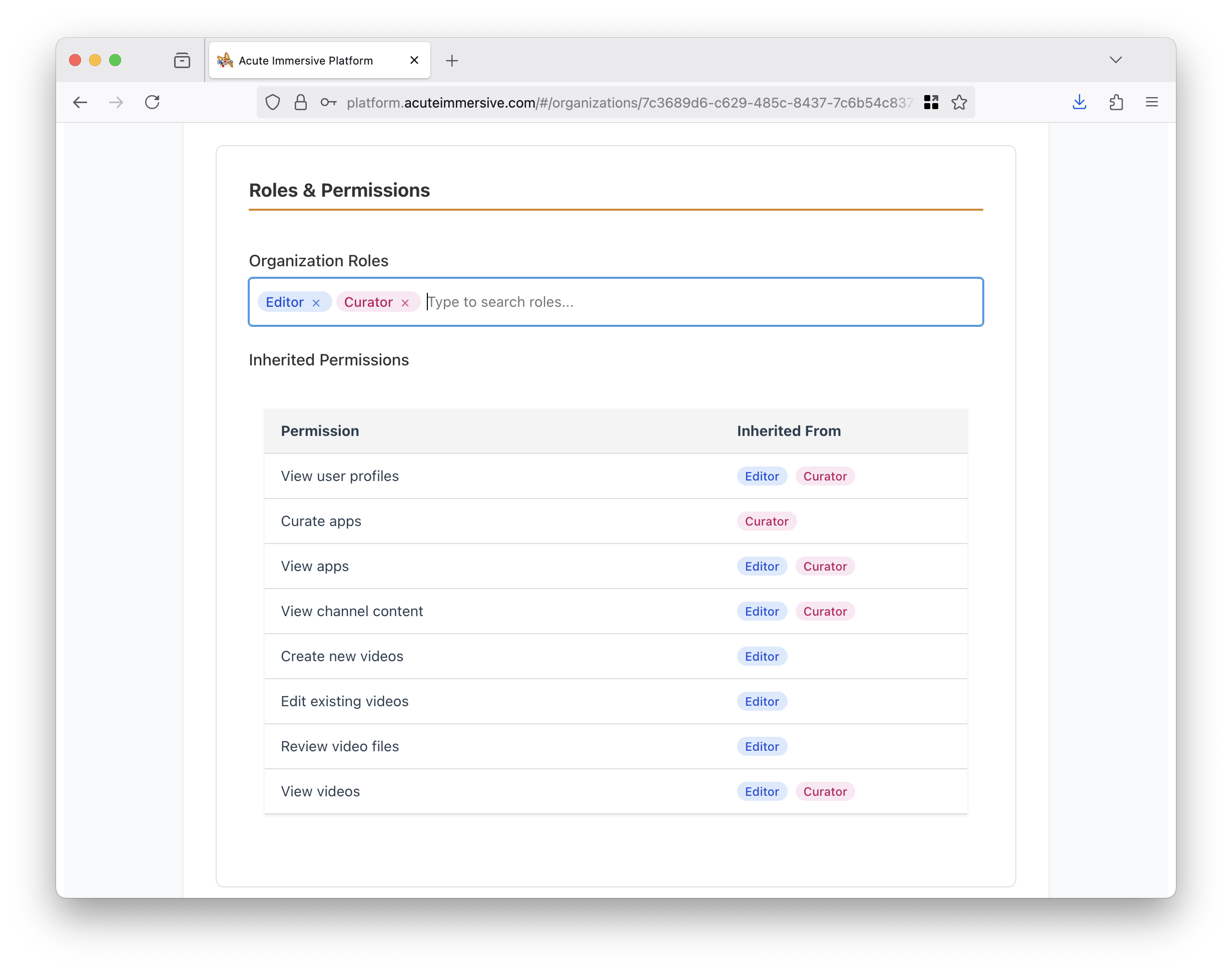
Task: Select the Acute Immersive Platform tab
Action: tap(306, 61)
